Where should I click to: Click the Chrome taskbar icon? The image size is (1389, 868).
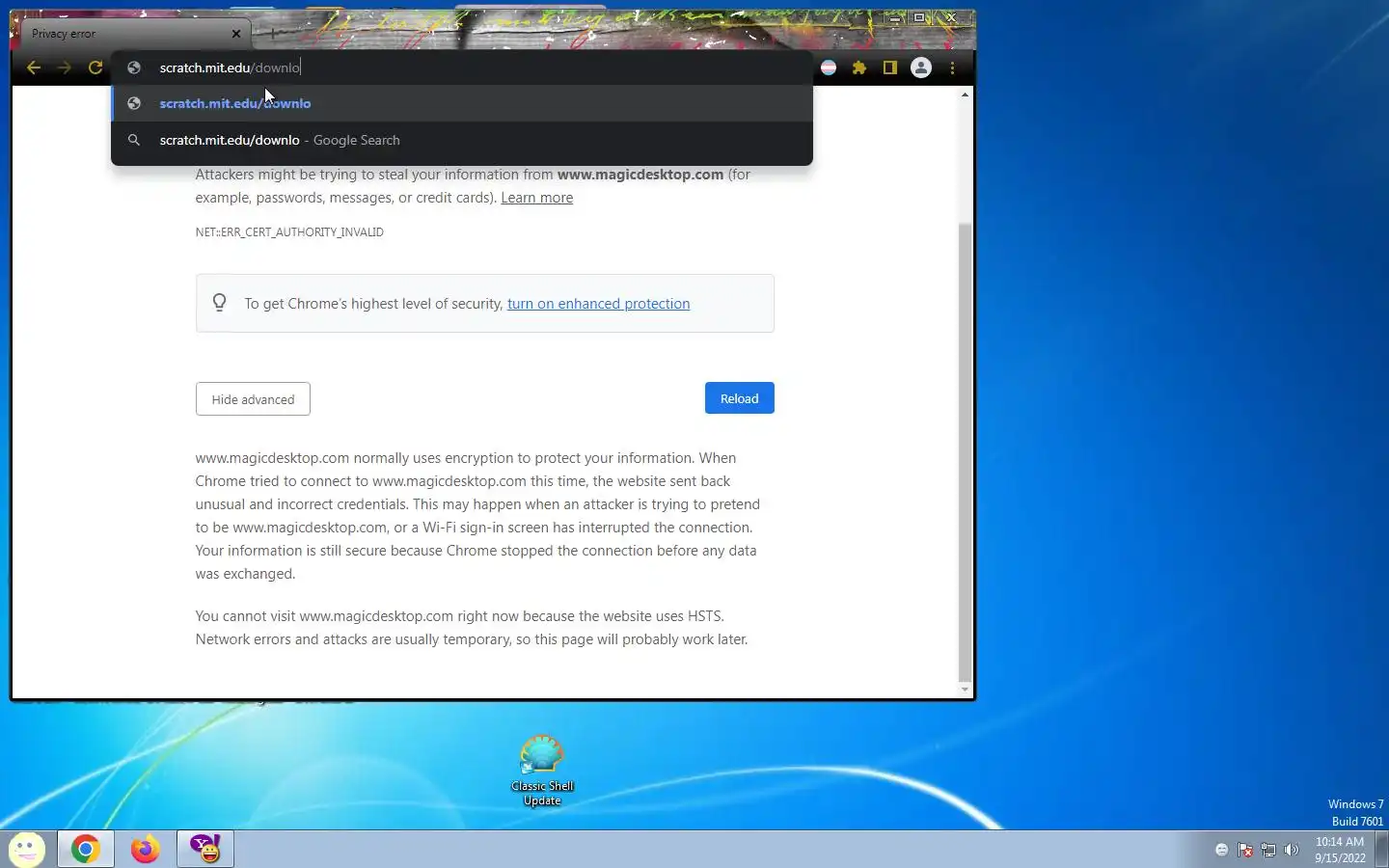point(85,849)
